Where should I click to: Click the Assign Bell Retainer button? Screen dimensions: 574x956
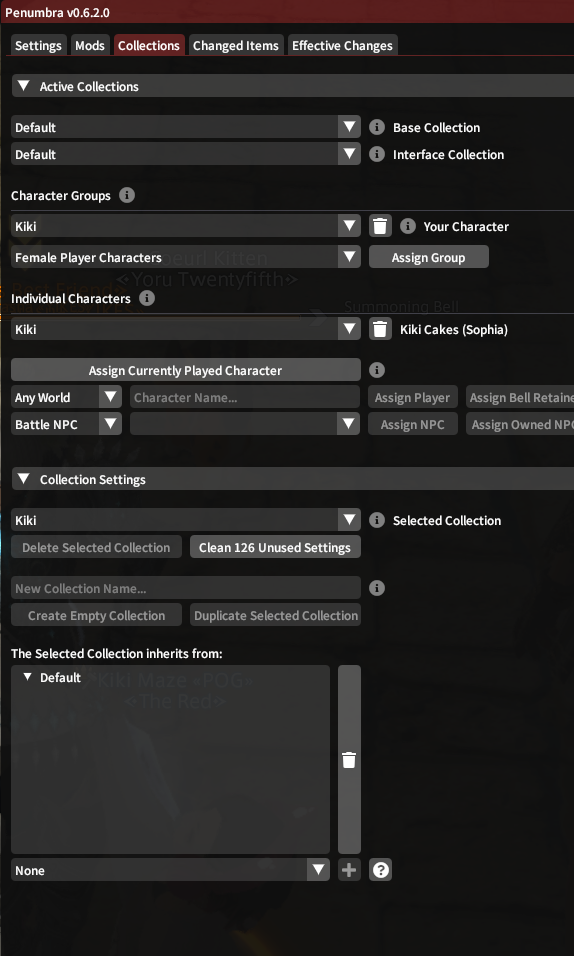520,398
